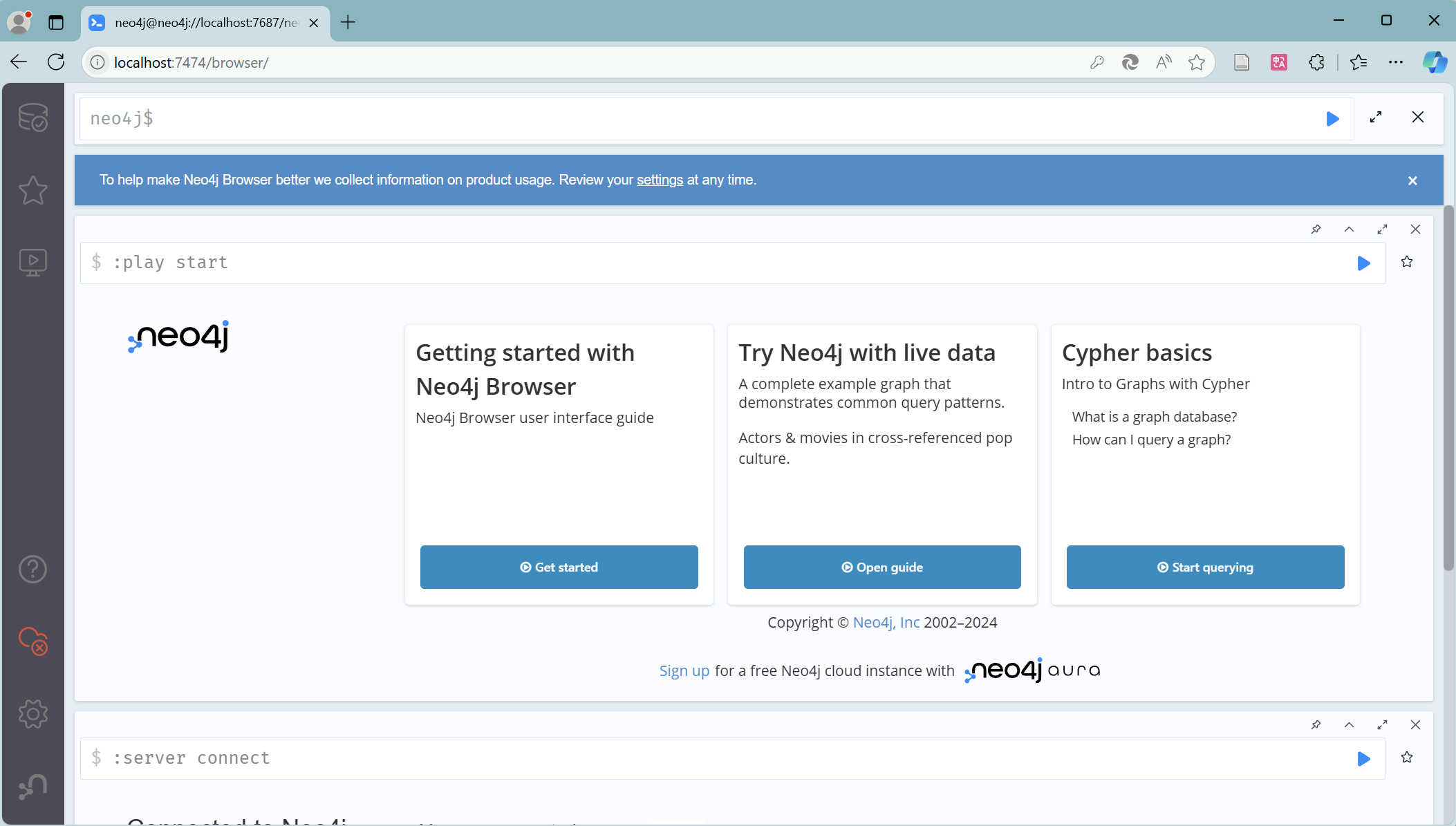Save :server connect as favorite
1456x826 pixels.
1407,758
